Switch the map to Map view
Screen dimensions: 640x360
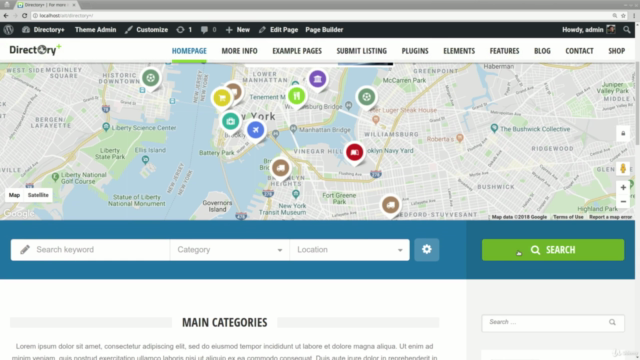pyautogui.click(x=14, y=195)
